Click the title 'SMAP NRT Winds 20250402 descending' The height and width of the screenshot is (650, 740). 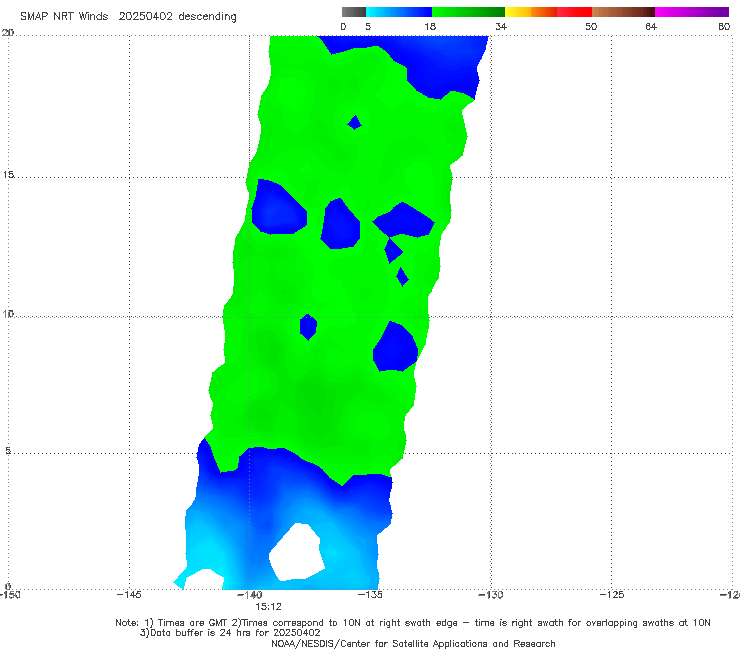[128, 16]
